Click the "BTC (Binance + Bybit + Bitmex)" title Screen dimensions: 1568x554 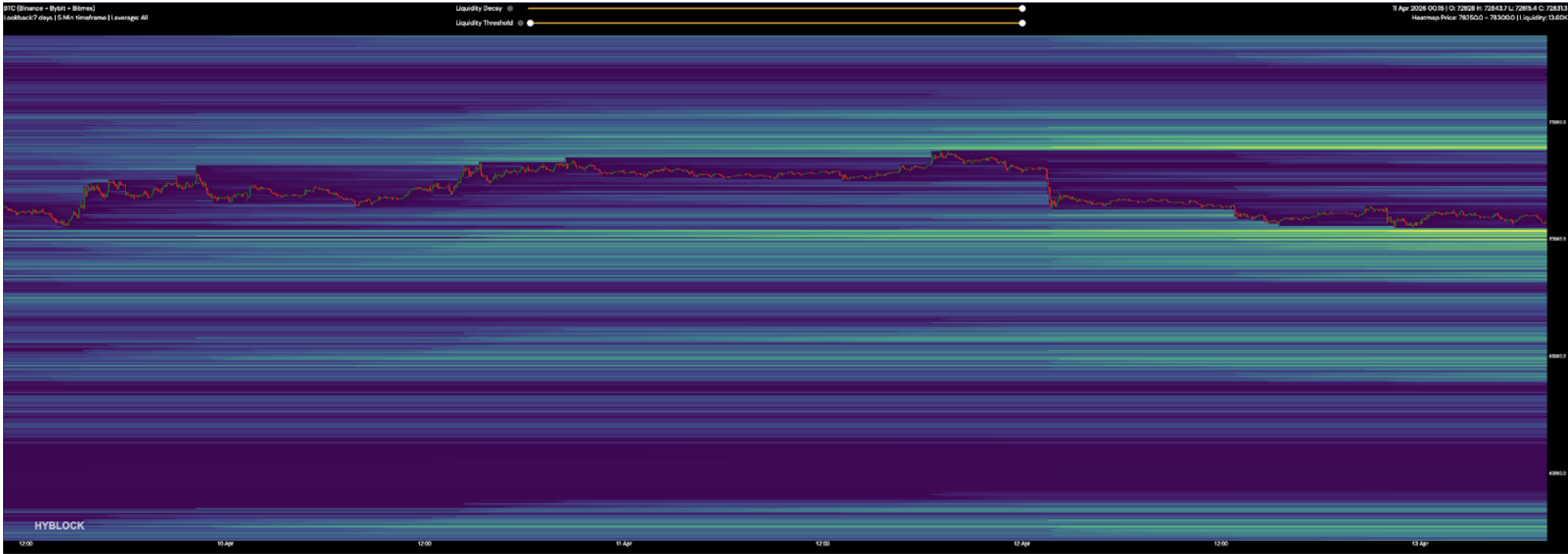coord(49,9)
